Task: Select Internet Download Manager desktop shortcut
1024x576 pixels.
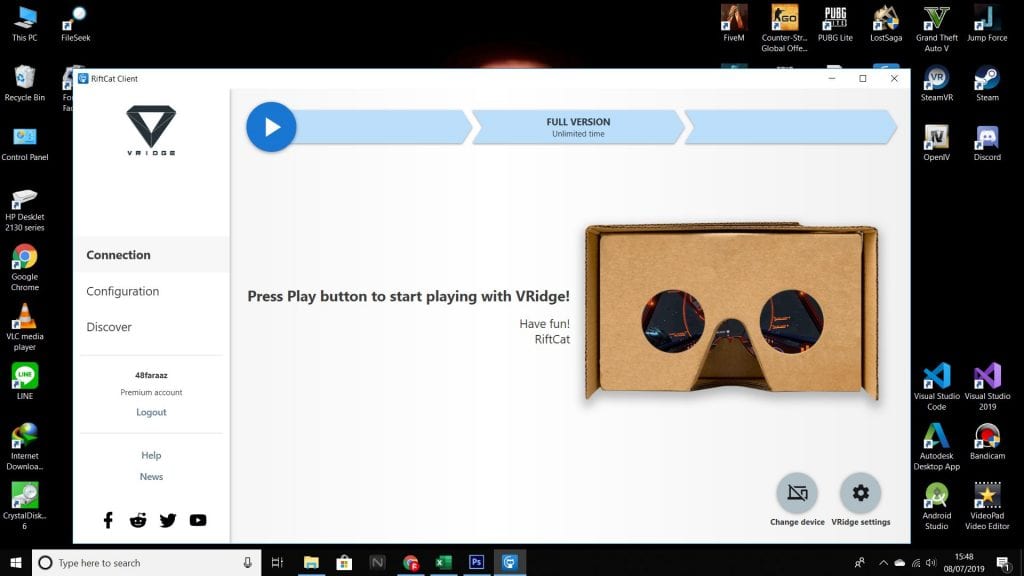Action: click(25, 447)
